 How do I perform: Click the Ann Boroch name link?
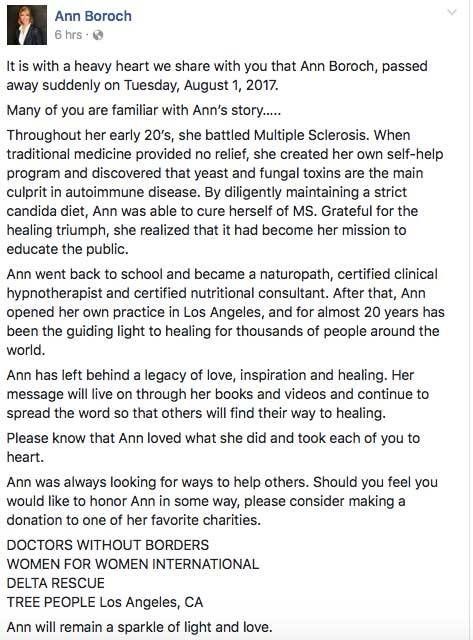coord(93,16)
